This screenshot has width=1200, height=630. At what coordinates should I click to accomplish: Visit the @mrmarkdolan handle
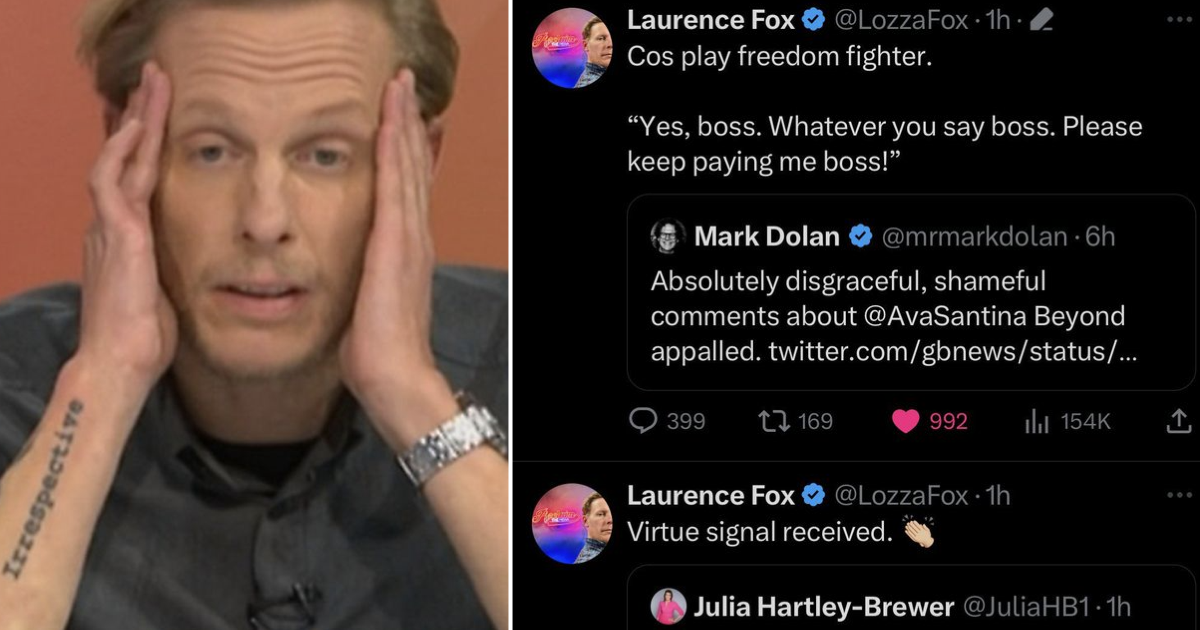tap(973, 237)
